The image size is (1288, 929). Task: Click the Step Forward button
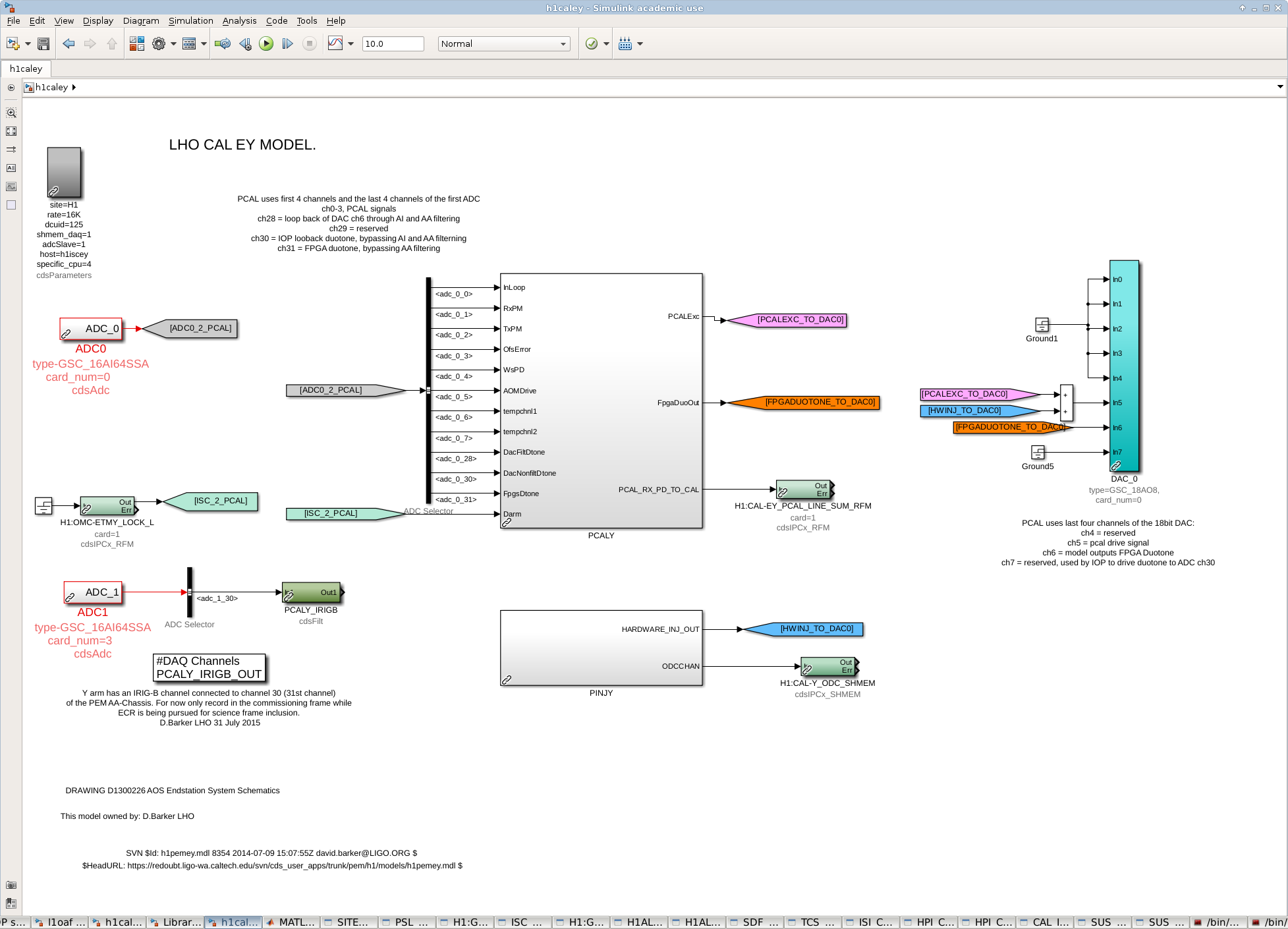287,43
